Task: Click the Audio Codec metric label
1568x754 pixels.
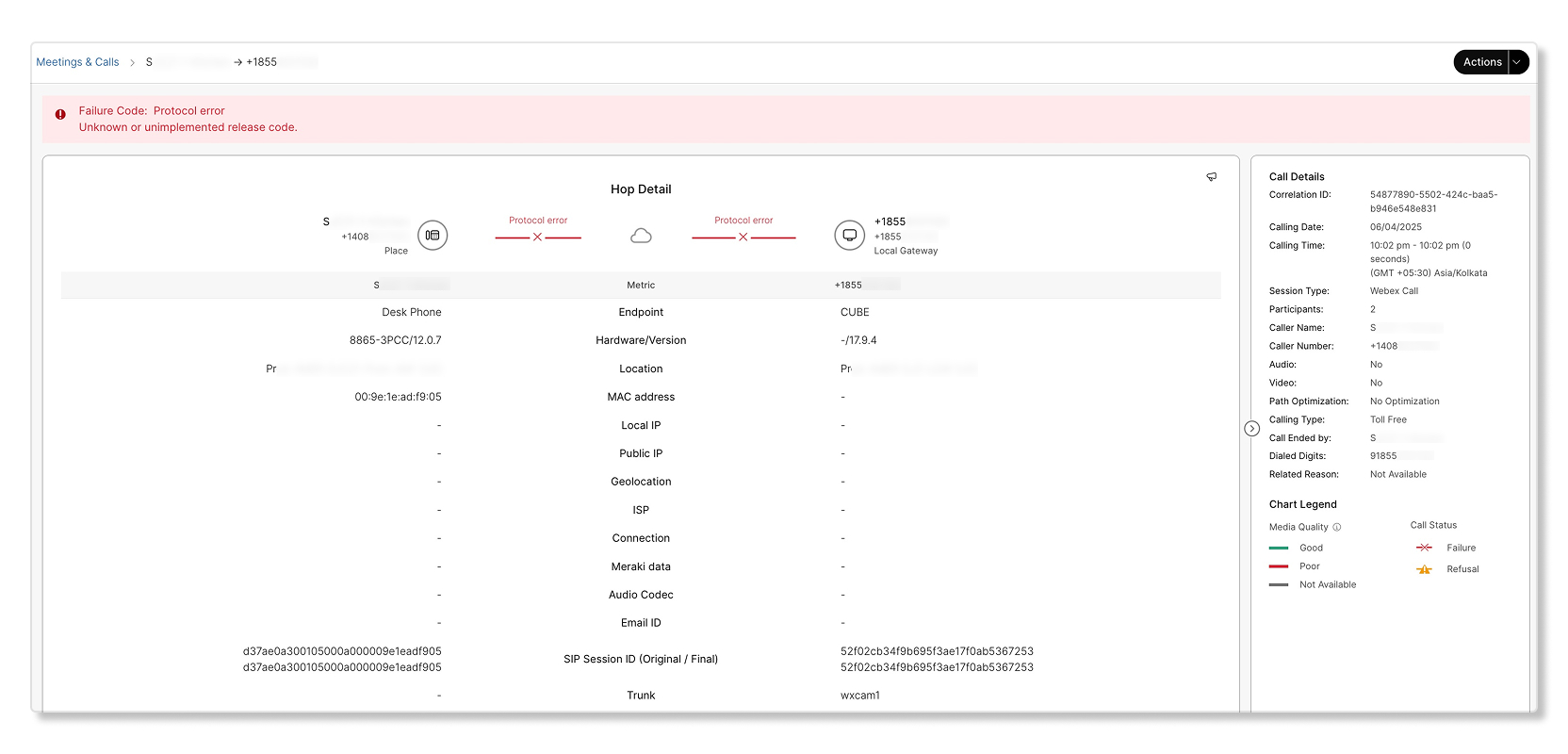Action: pos(641,595)
